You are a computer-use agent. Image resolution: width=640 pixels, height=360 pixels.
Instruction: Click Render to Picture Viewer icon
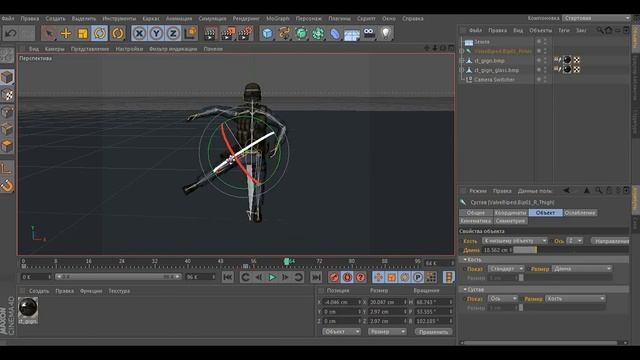(x=228, y=33)
